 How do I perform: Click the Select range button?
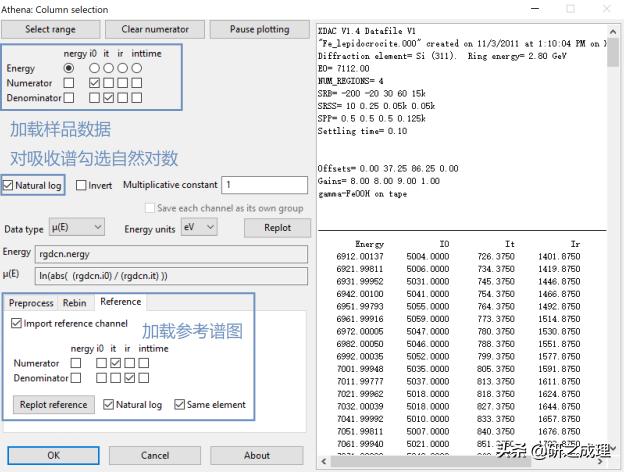51,29
